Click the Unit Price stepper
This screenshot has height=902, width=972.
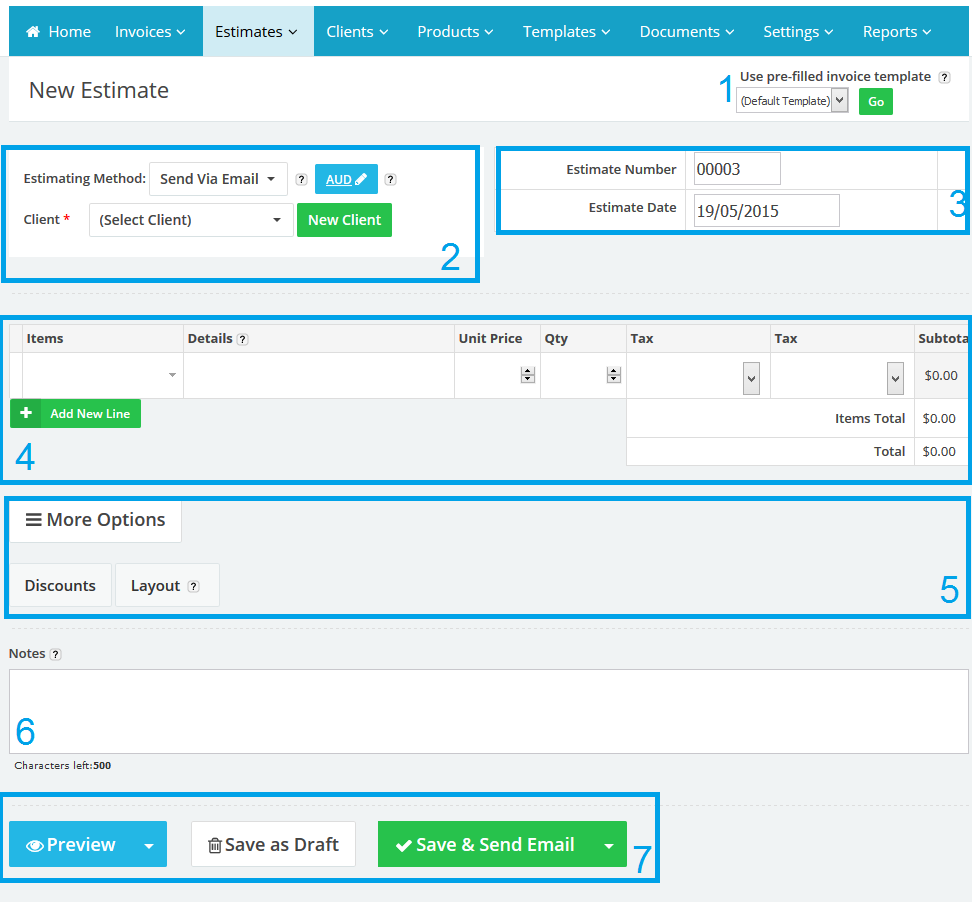528,376
